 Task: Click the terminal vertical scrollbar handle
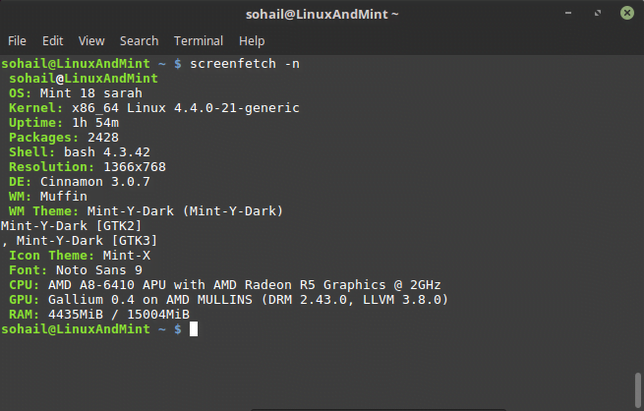pyautogui.click(x=637, y=390)
